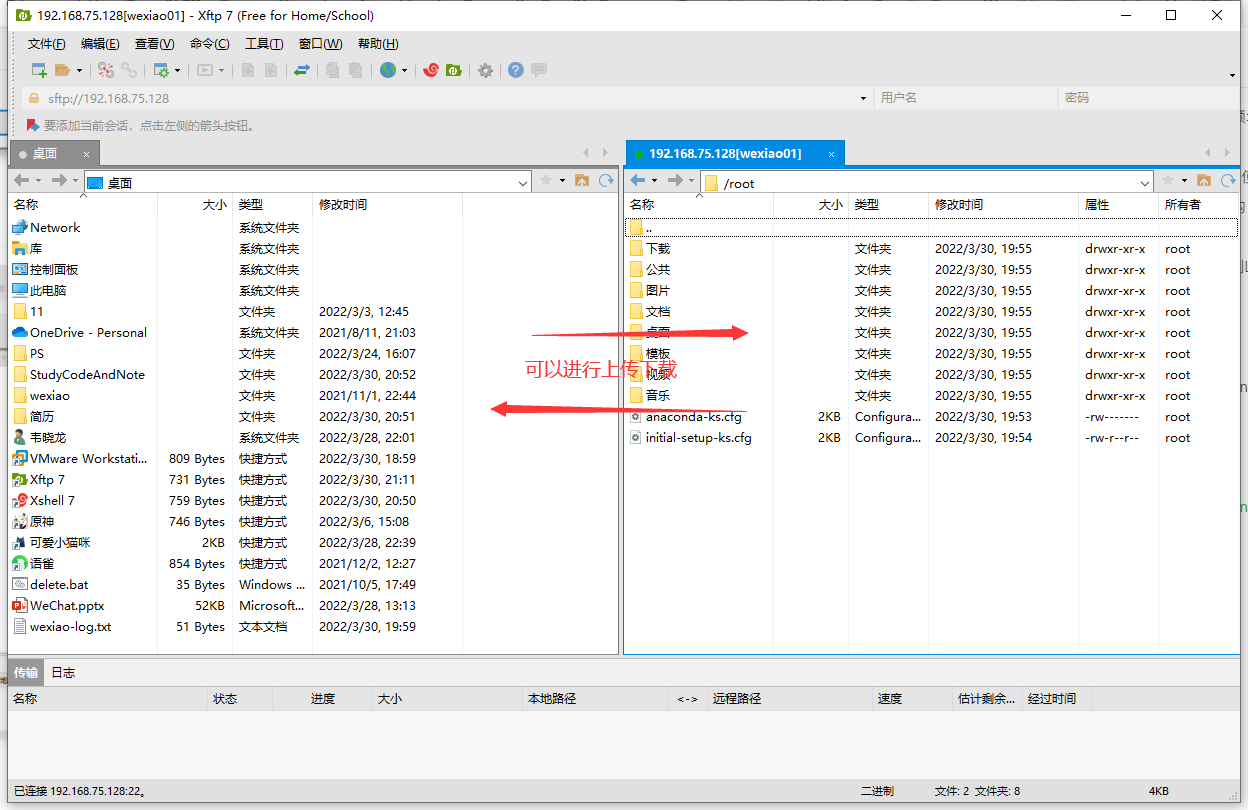Open the session Properties toolbar icon

click(x=161, y=70)
